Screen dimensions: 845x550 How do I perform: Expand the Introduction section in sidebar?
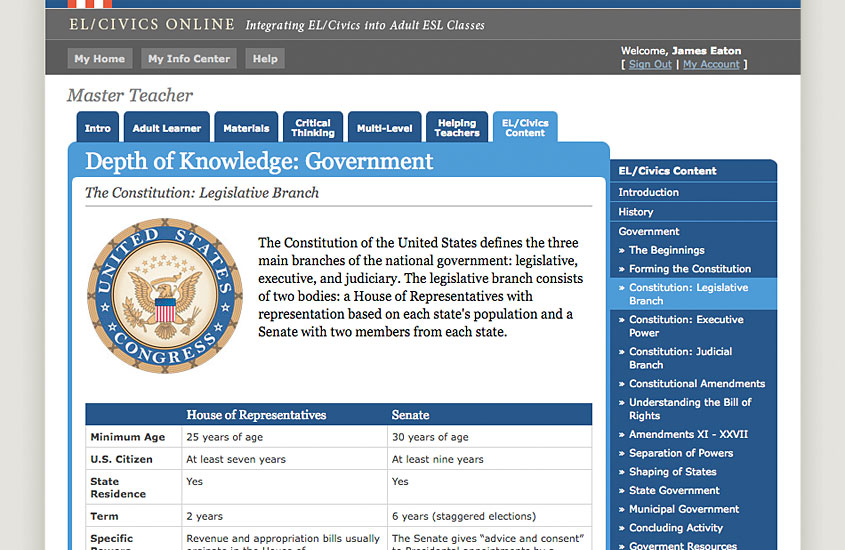(x=648, y=192)
